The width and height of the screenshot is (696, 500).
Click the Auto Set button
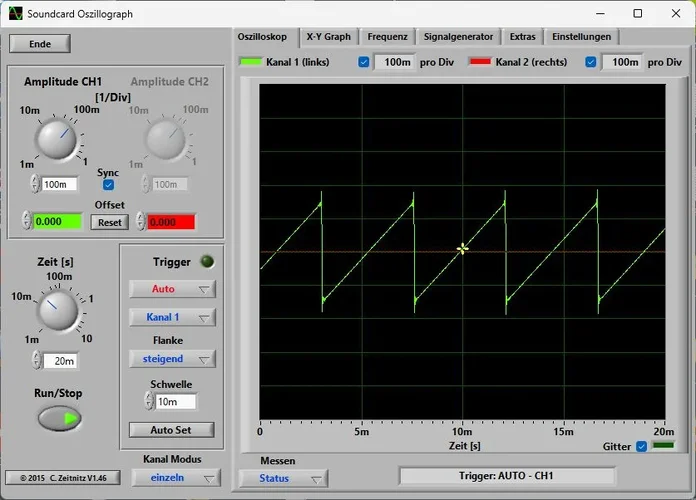[x=172, y=430]
